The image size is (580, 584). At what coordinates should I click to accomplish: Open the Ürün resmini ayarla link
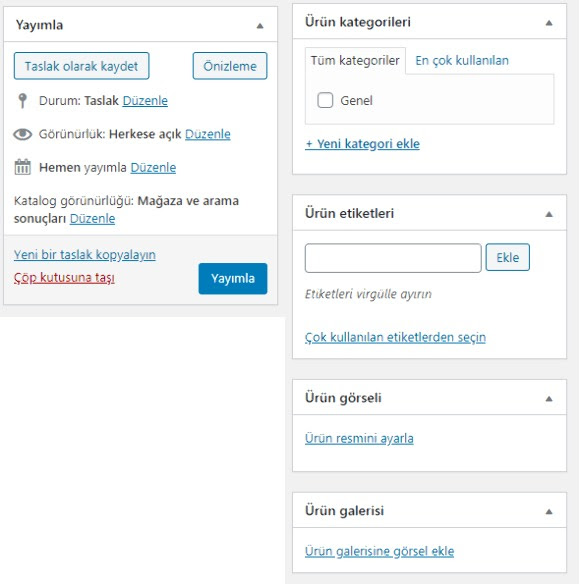(x=359, y=438)
